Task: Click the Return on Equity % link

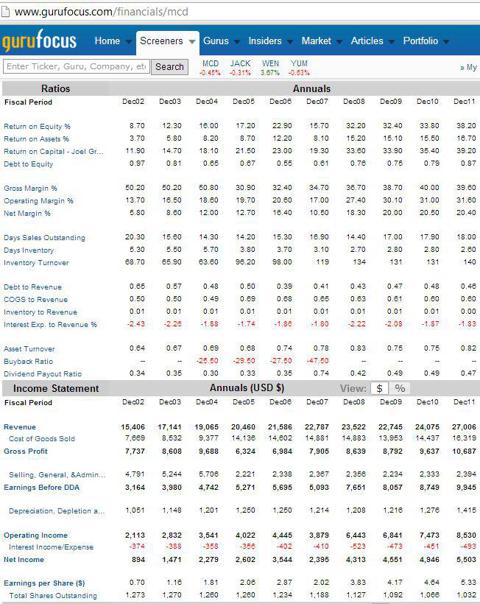Action: click(x=37, y=126)
